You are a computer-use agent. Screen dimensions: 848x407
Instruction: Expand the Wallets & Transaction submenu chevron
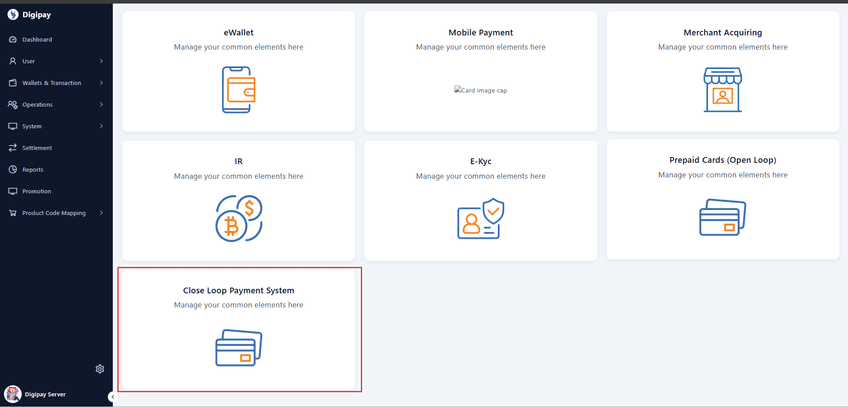pos(101,83)
